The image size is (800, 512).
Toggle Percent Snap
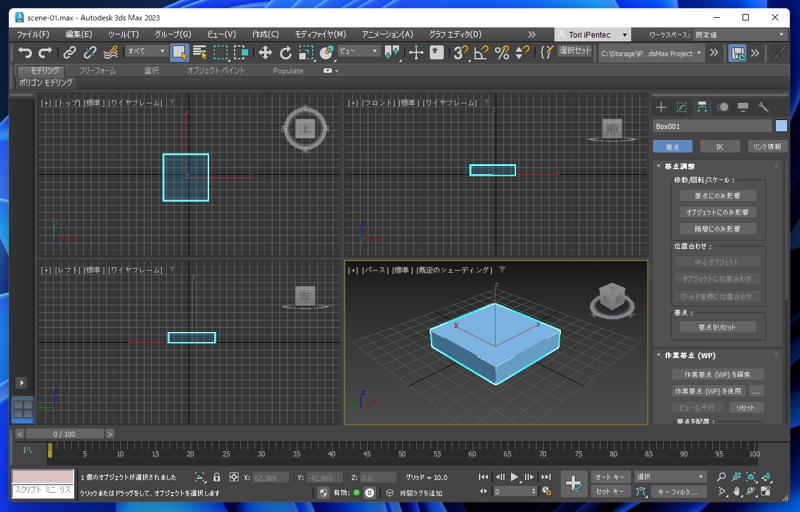click(502, 52)
